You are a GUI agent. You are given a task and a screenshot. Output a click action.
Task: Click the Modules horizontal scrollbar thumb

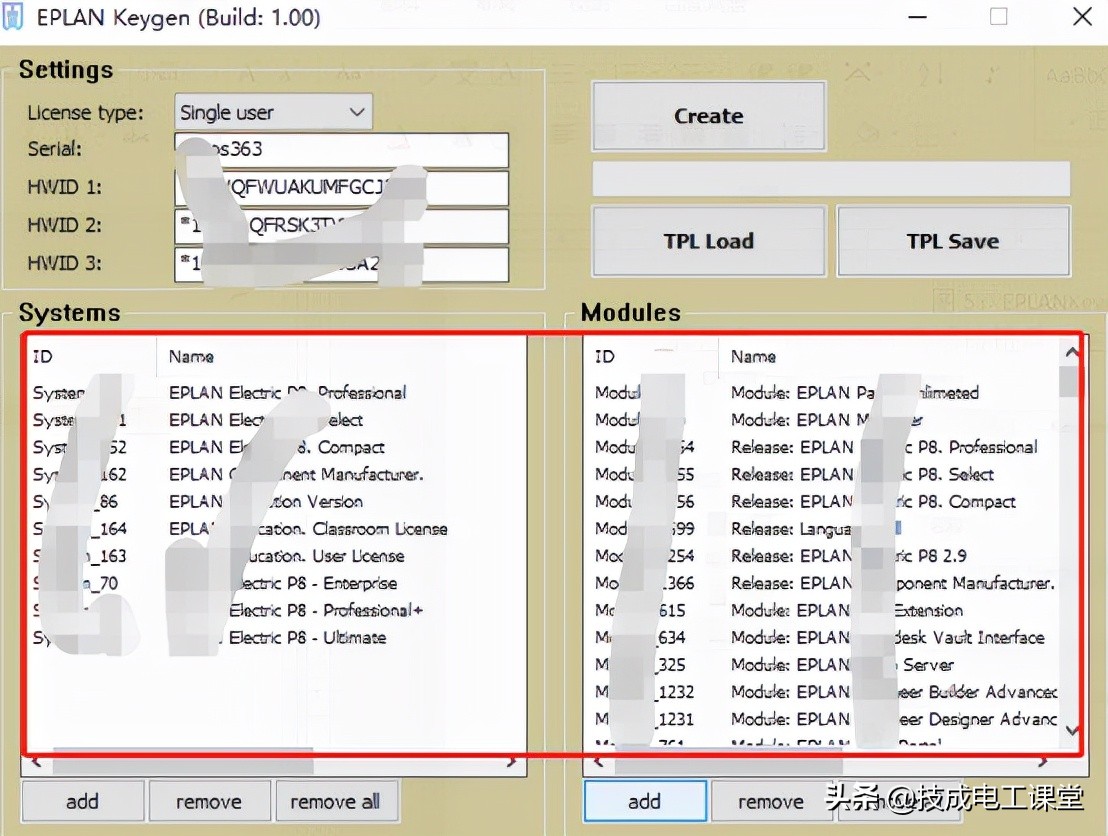coord(729,763)
